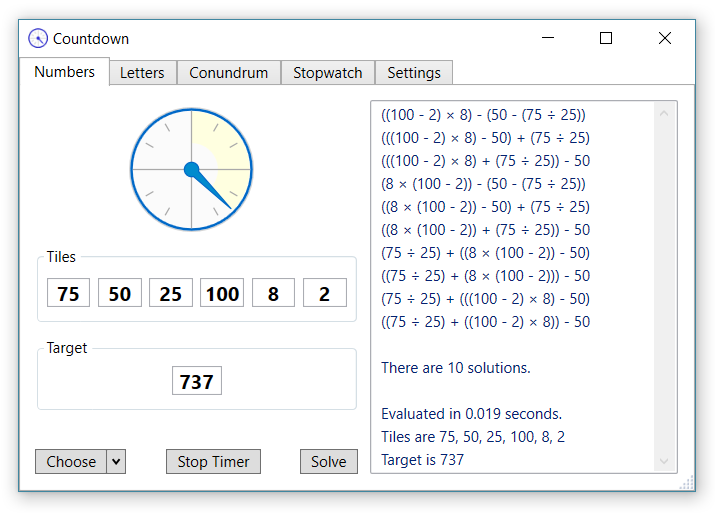This screenshot has width=715, height=513.
Task: Click the countdown clock face
Action: click(x=192, y=169)
